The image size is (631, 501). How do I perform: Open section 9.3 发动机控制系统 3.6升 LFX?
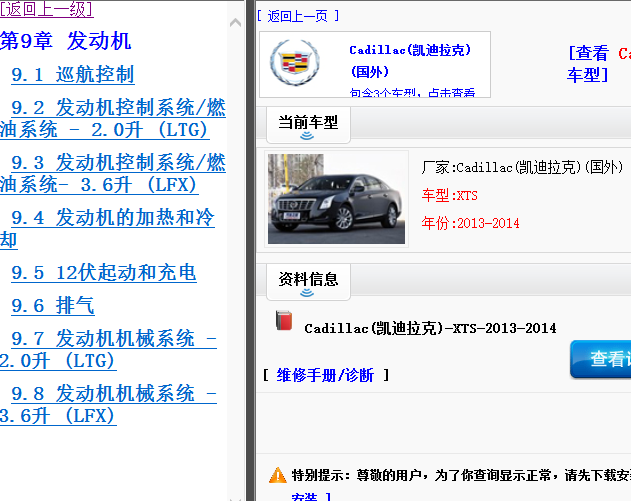click(x=113, y=174)
